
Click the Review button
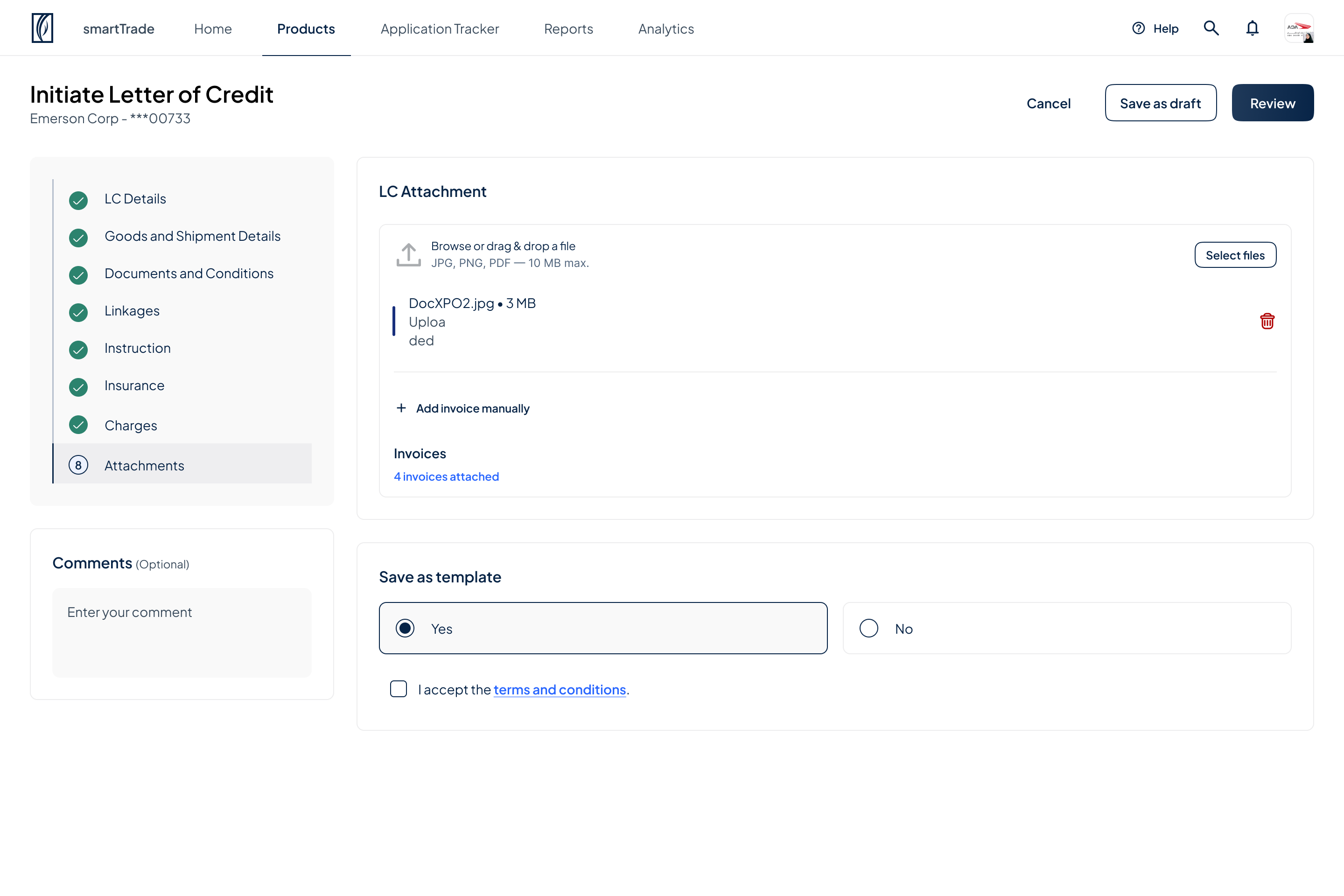click(x=1273, y=103)
